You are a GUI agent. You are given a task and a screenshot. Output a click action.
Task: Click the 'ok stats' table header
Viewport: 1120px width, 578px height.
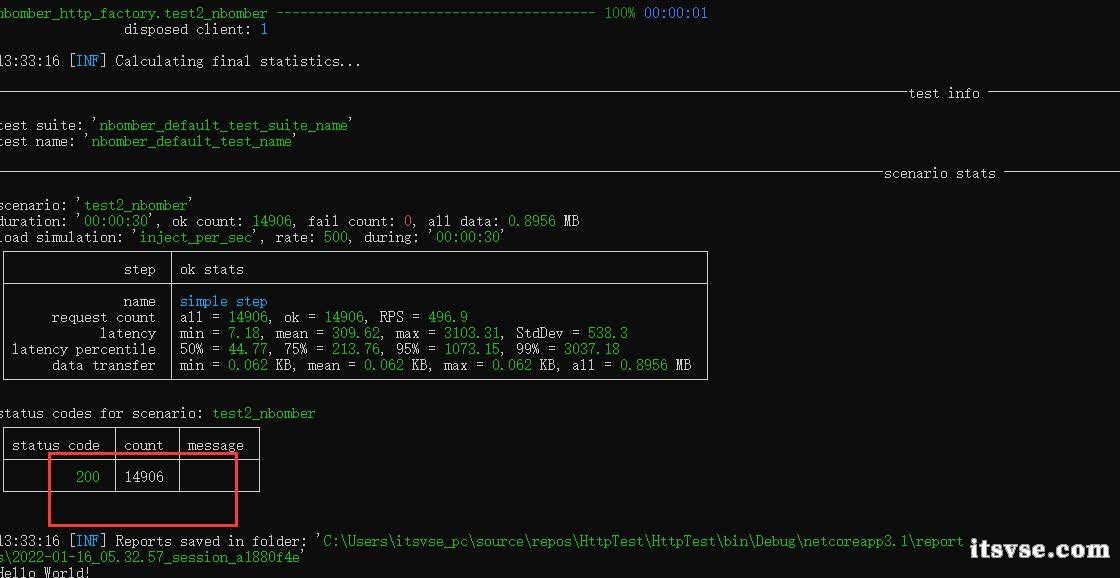coord(211,269)
